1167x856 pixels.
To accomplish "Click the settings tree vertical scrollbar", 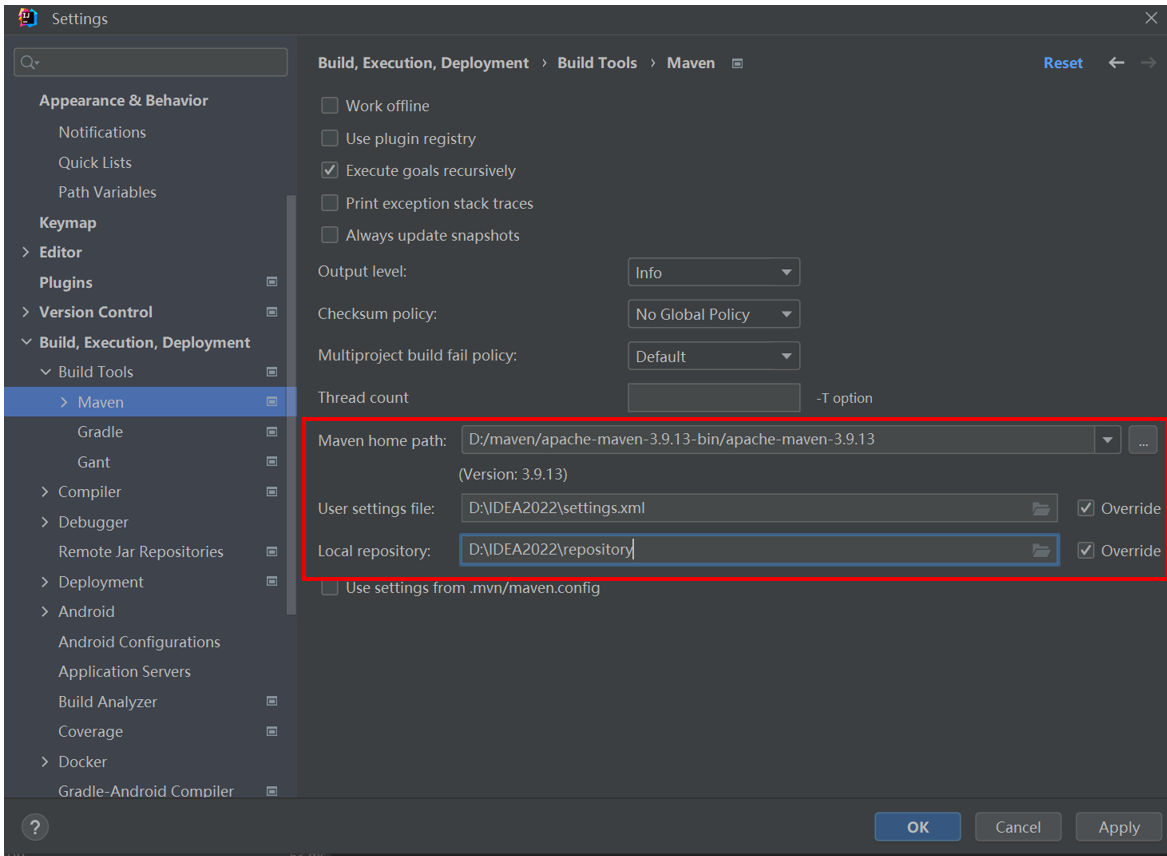I will 291,406.
